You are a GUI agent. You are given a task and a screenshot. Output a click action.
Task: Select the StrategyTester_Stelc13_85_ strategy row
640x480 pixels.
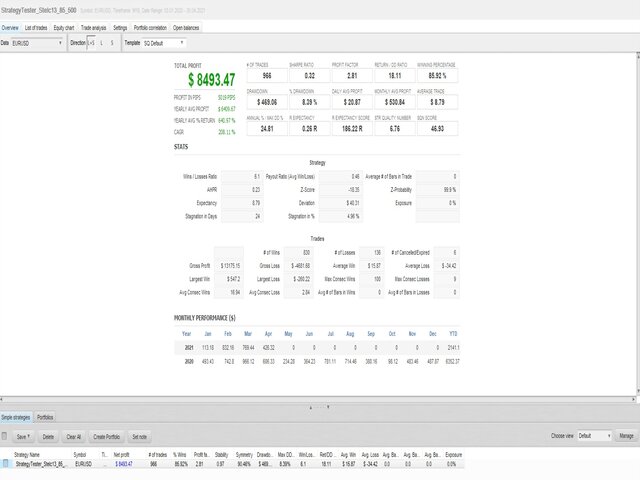point(232,464)
